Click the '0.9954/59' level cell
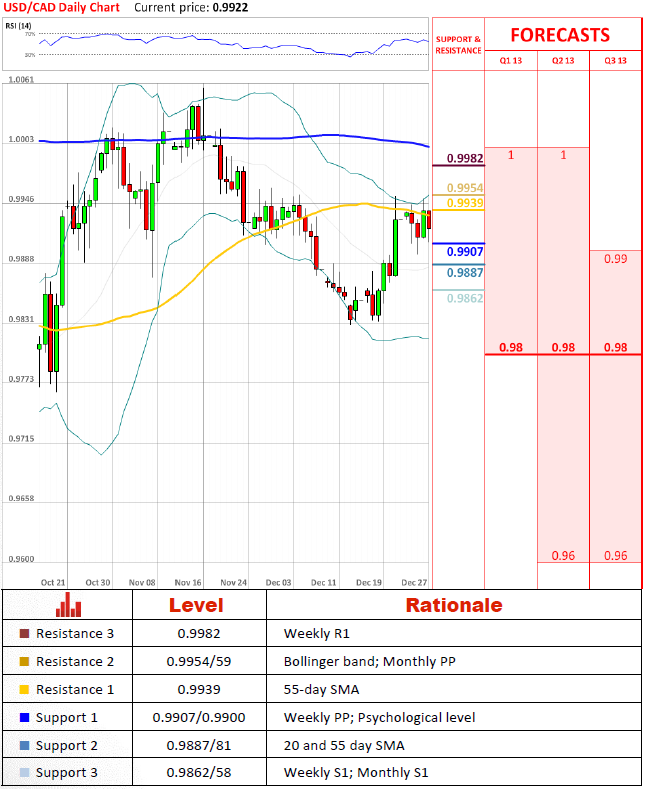 pos(199,661)
